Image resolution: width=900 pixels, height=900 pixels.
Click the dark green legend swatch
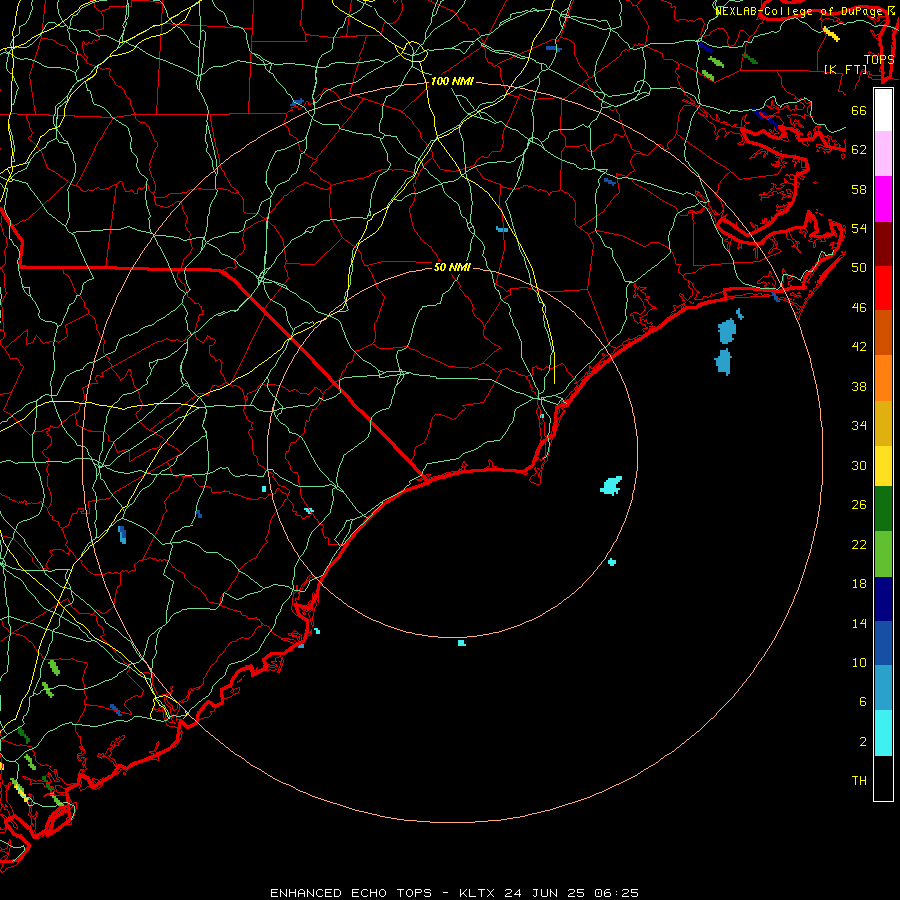(883, 509)
